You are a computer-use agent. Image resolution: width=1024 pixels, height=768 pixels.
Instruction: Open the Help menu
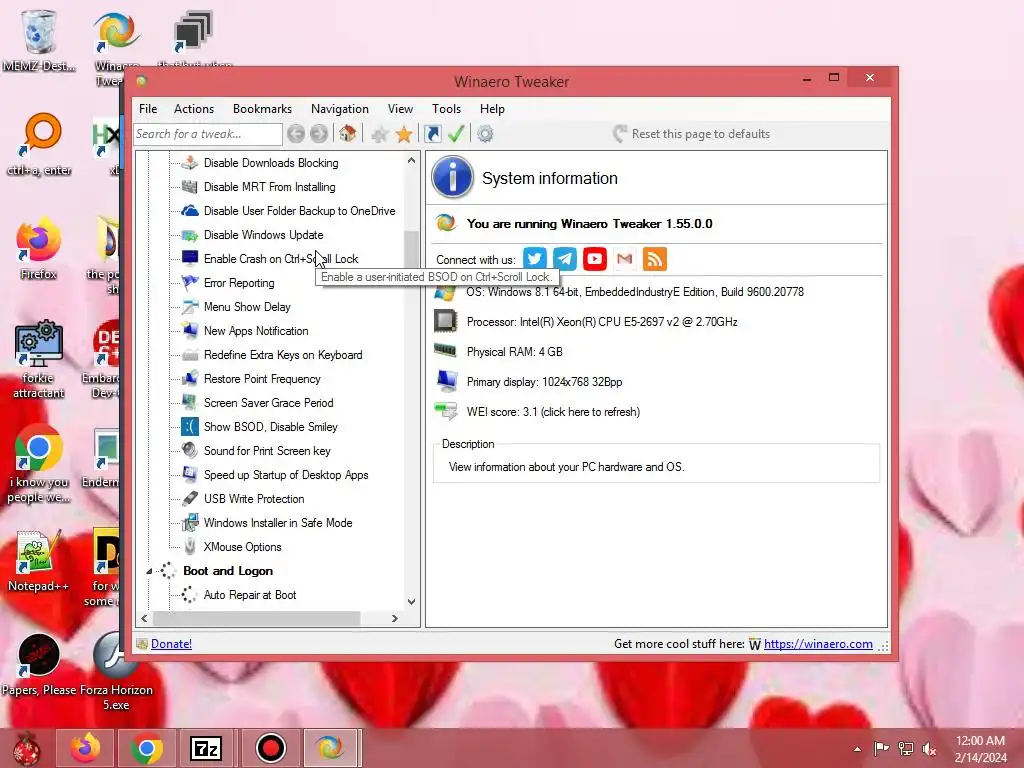[x=492, y=109]
